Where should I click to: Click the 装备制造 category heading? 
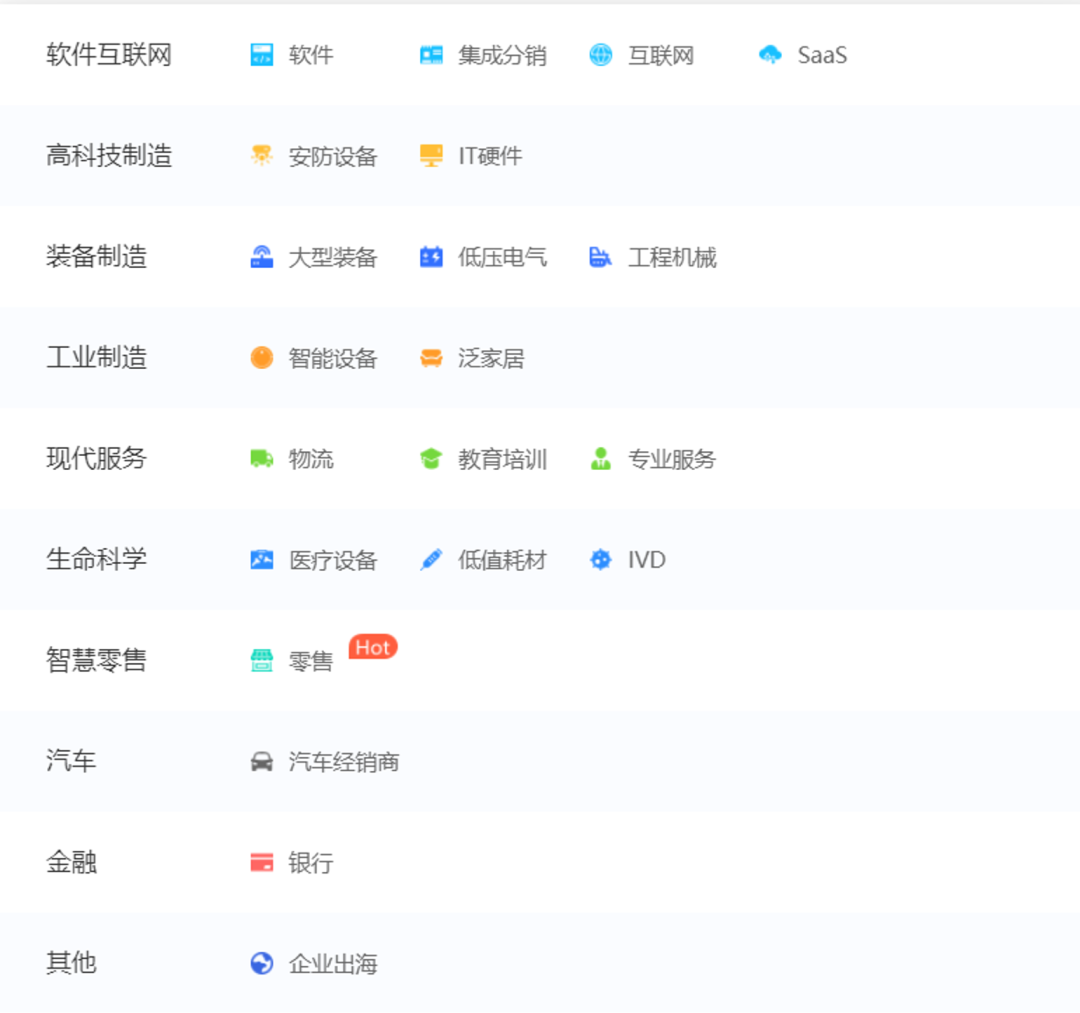[96, 257]
